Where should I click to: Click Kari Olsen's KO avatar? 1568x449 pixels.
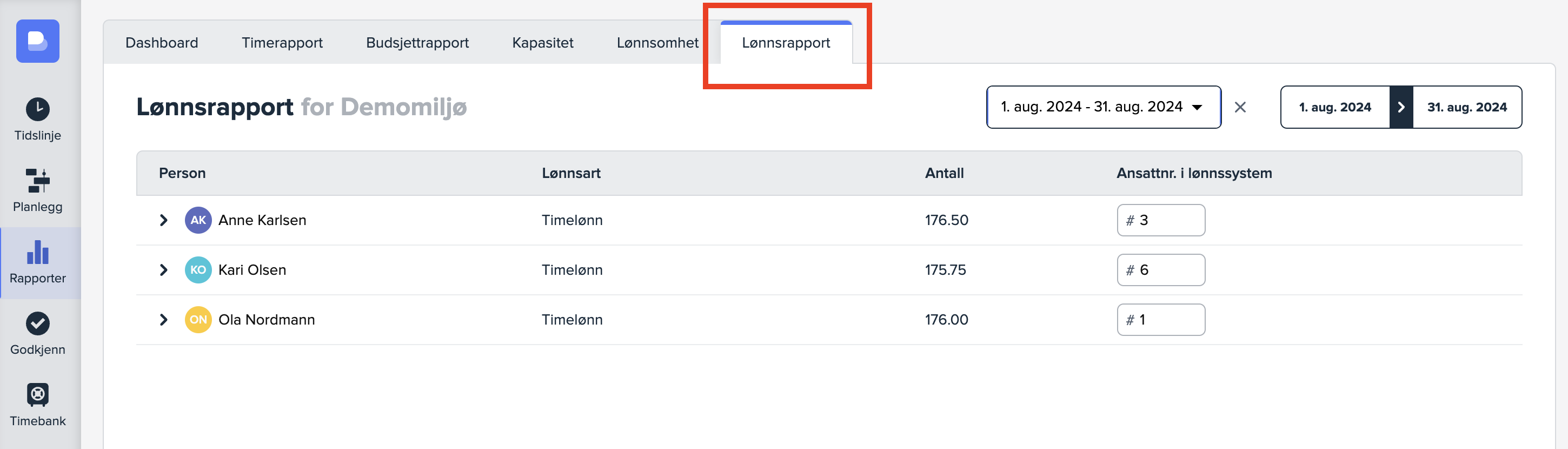[x=198, y=270]
